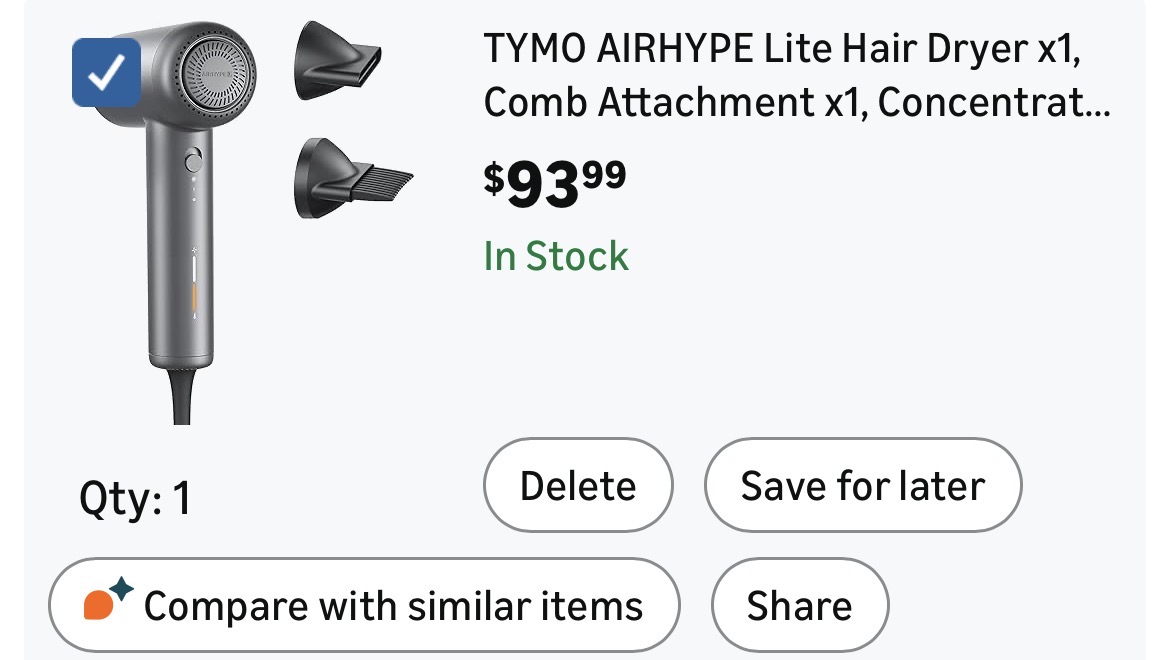The height and width of the screenshot is (660, 1170).
Task: Uncheck the TYMO hair dryer item checkbox
Action: 106,72
